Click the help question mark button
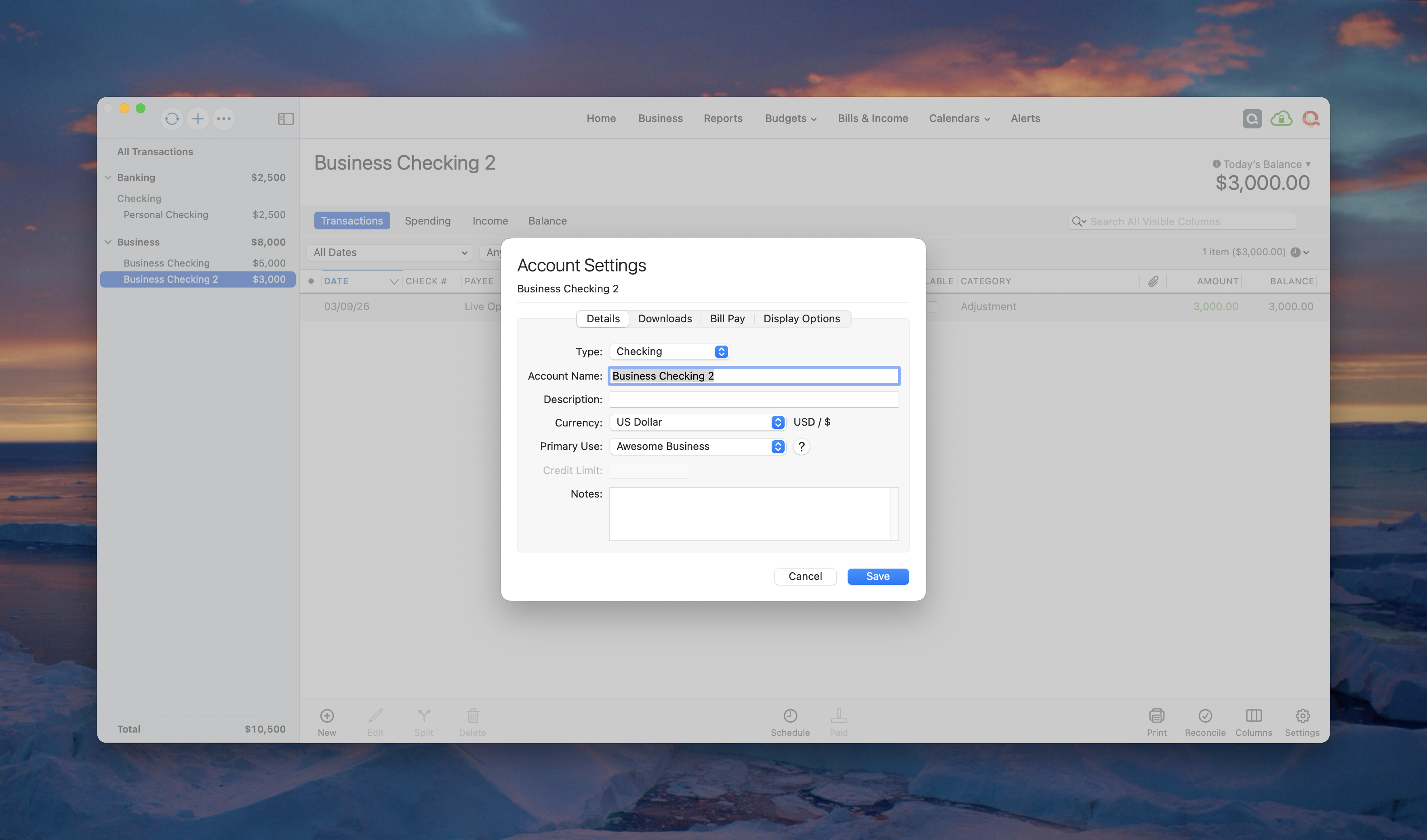 coord(801,447)
